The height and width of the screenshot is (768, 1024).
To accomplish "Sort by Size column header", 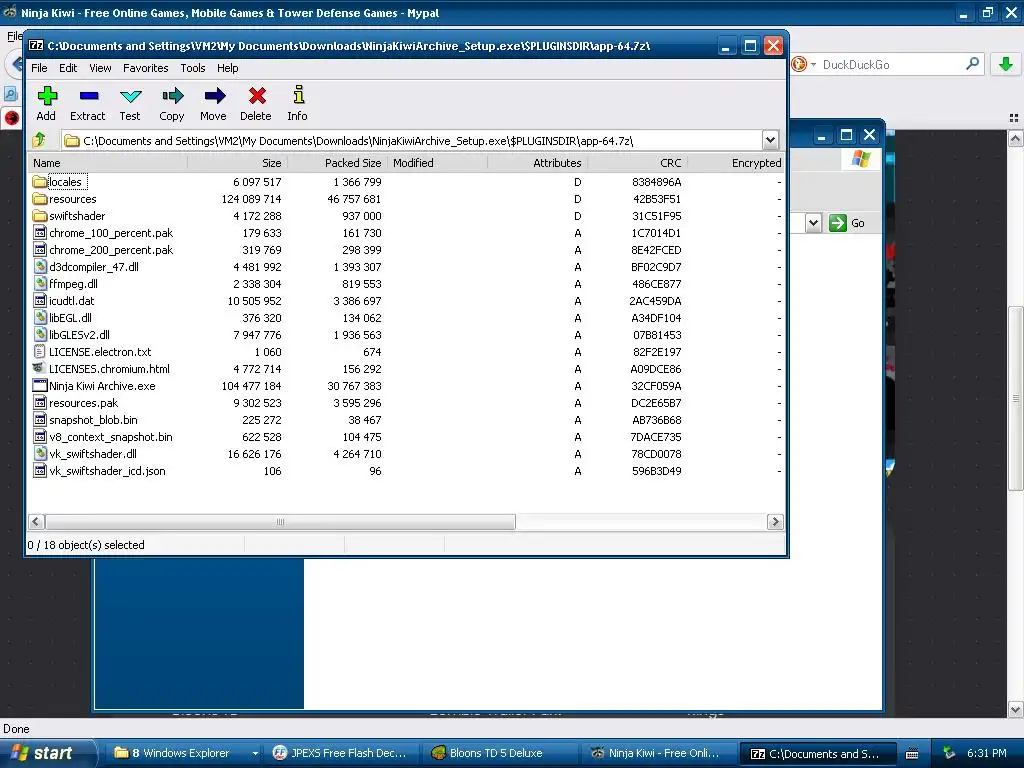I will click(x=238, y=163).
